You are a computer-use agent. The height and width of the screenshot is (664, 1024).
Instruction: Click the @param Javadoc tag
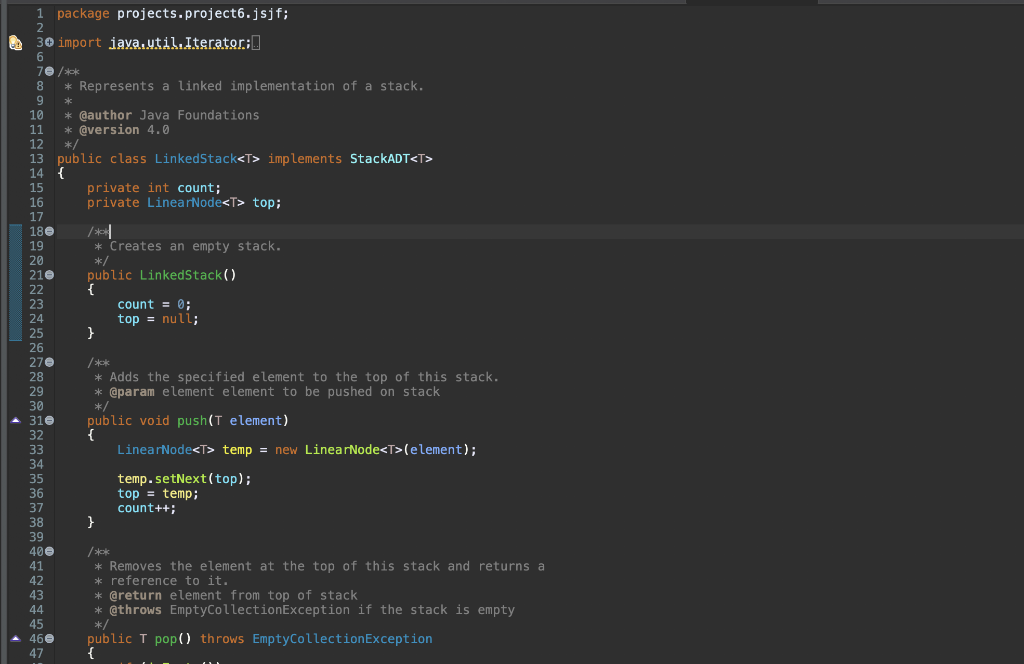(132, 392)
